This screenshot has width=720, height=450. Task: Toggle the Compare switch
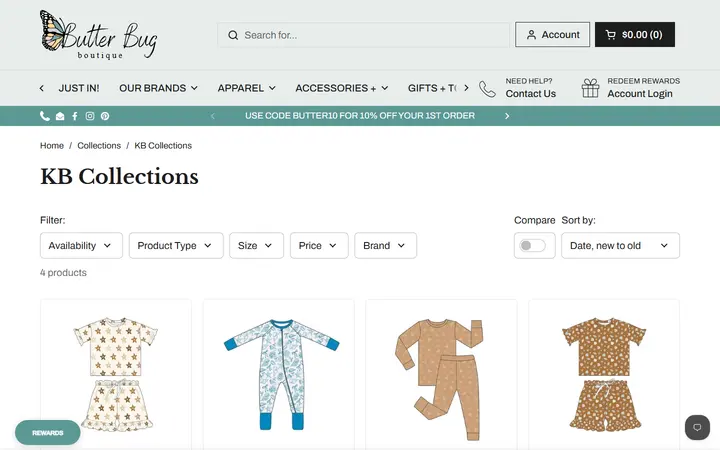(533, 246)
